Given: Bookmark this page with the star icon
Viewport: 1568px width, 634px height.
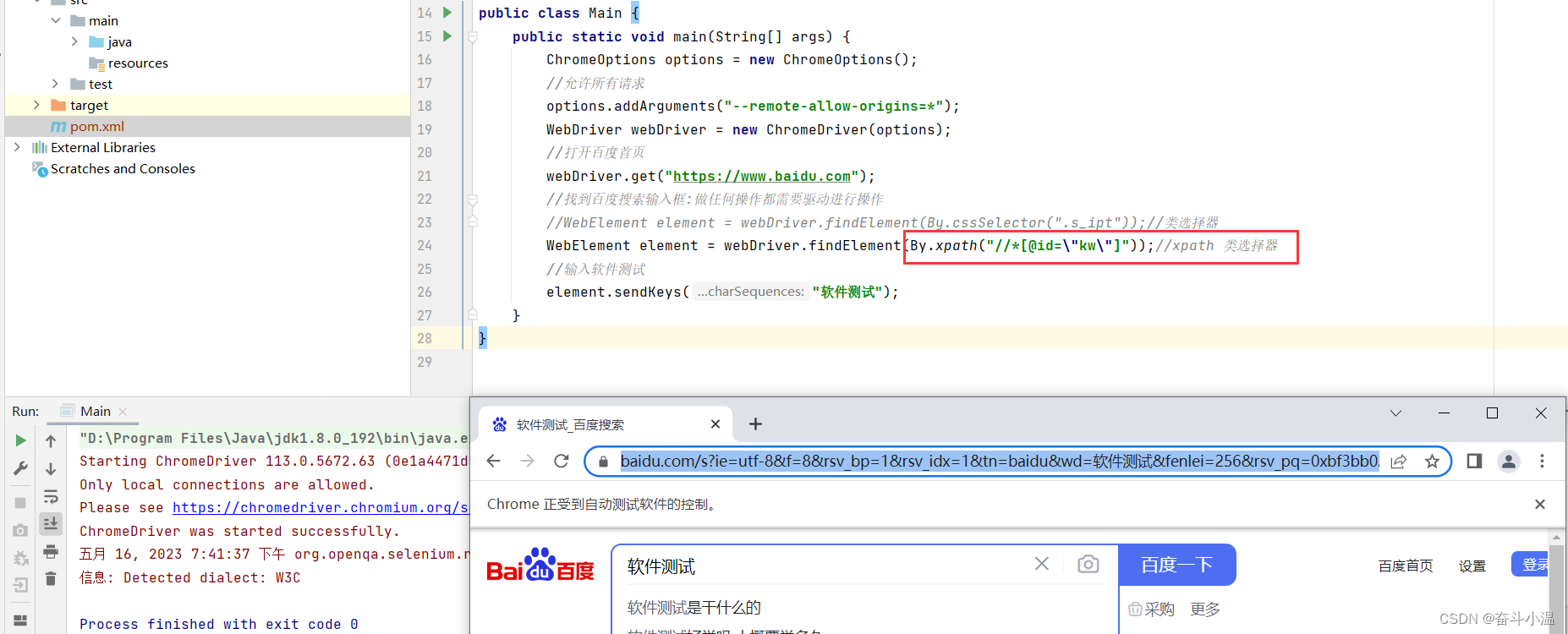Looking at the screenshot, I should click(x=1432, y=462).
